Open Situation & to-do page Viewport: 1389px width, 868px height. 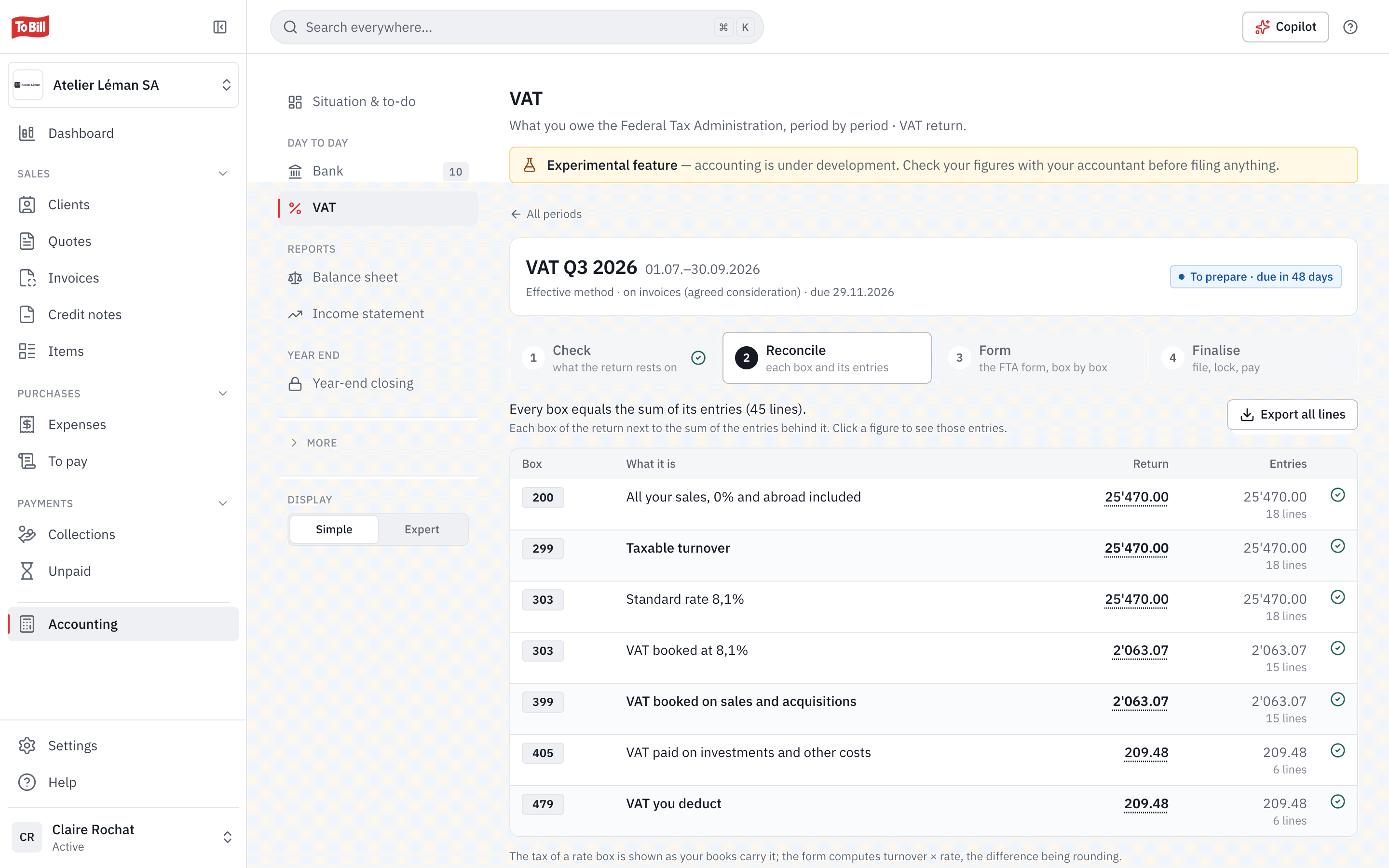point(378,102)
